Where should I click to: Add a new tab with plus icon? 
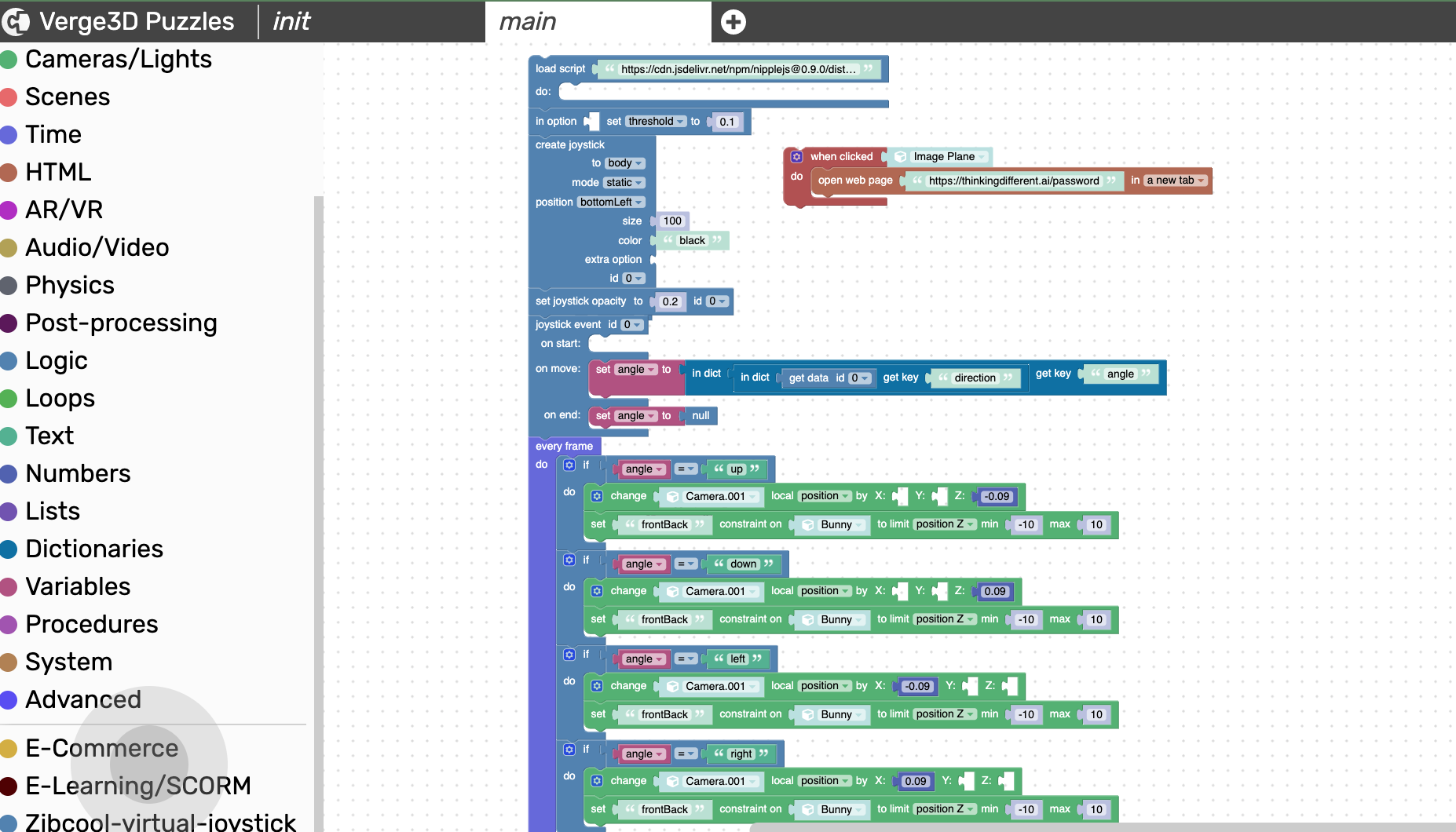tap(733, 22)
